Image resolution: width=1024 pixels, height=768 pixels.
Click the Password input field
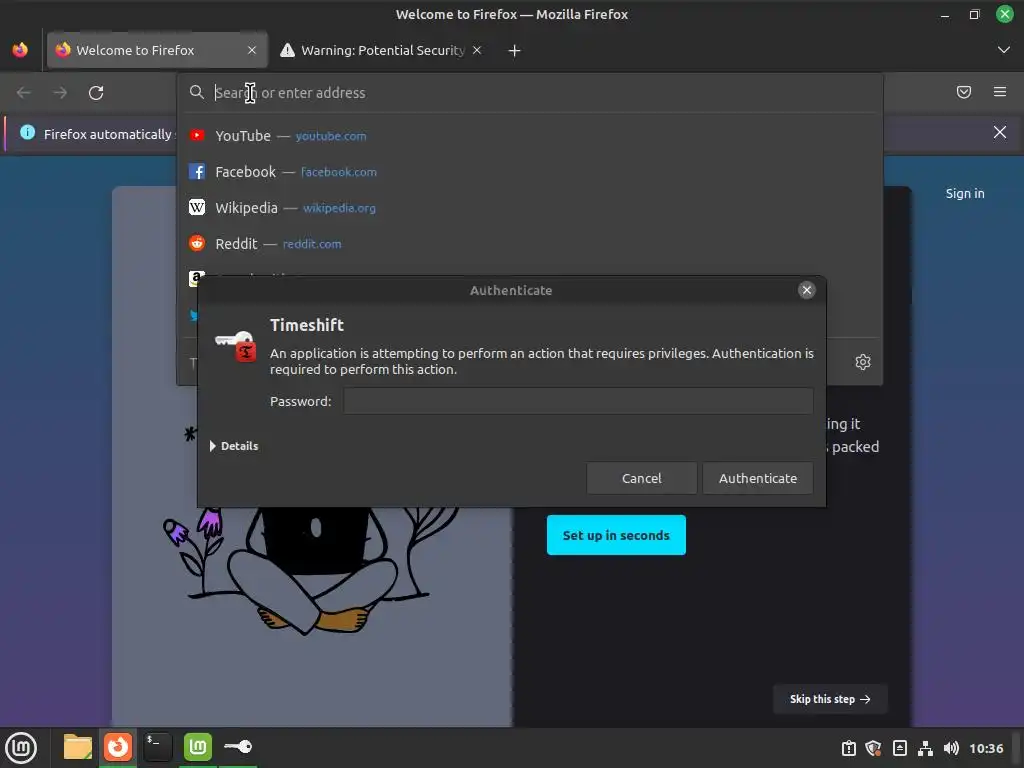[578, 401]
